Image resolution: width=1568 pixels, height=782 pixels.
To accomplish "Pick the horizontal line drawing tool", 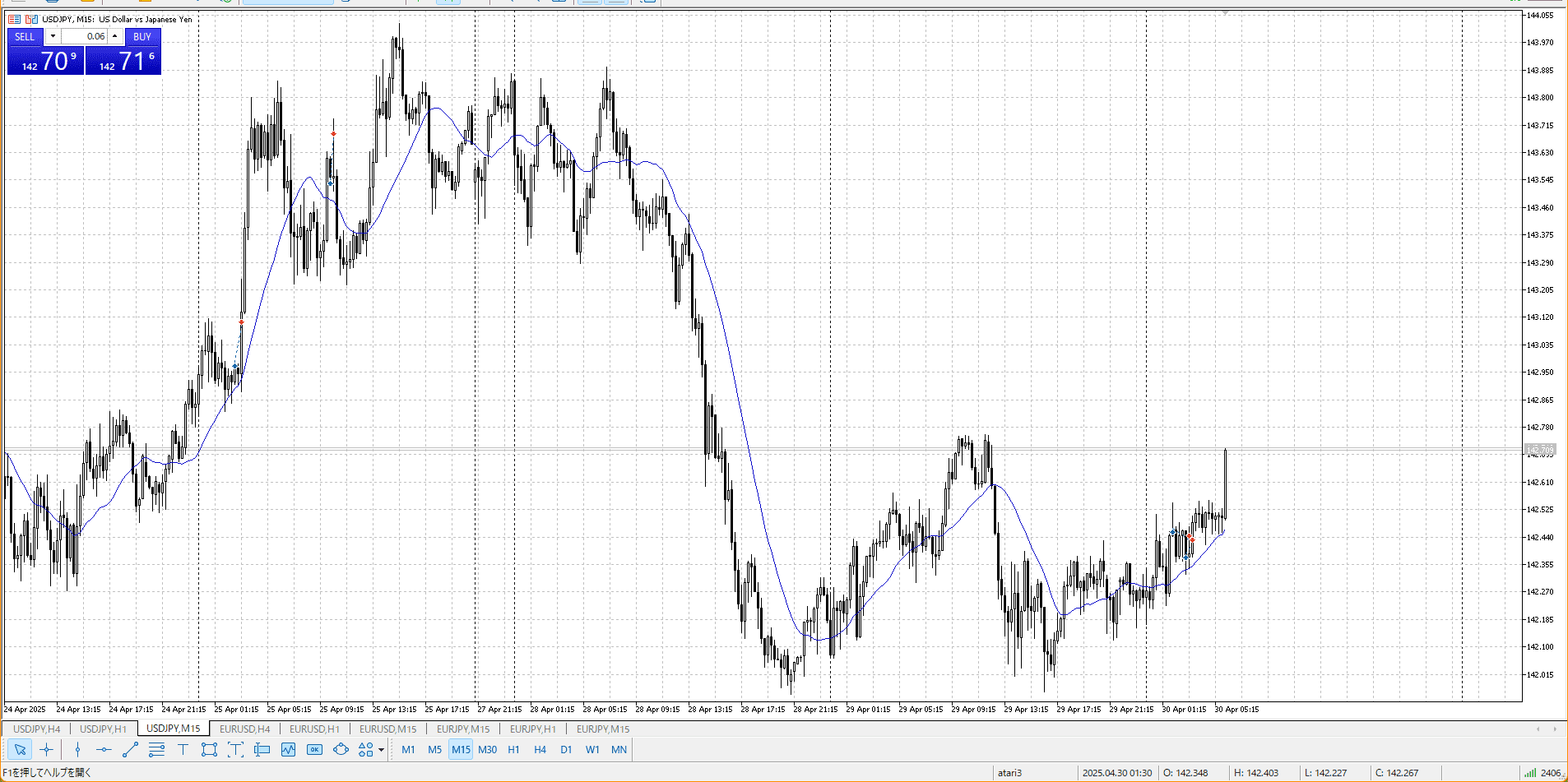I will pos(104,749).
